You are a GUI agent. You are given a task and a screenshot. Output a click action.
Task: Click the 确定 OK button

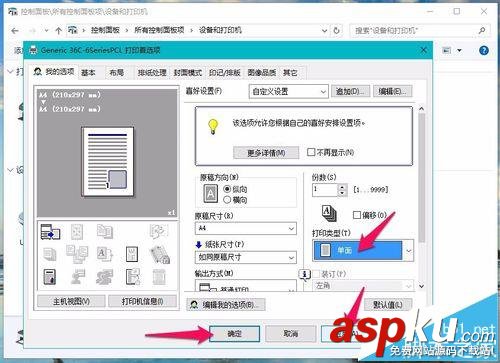234,334
